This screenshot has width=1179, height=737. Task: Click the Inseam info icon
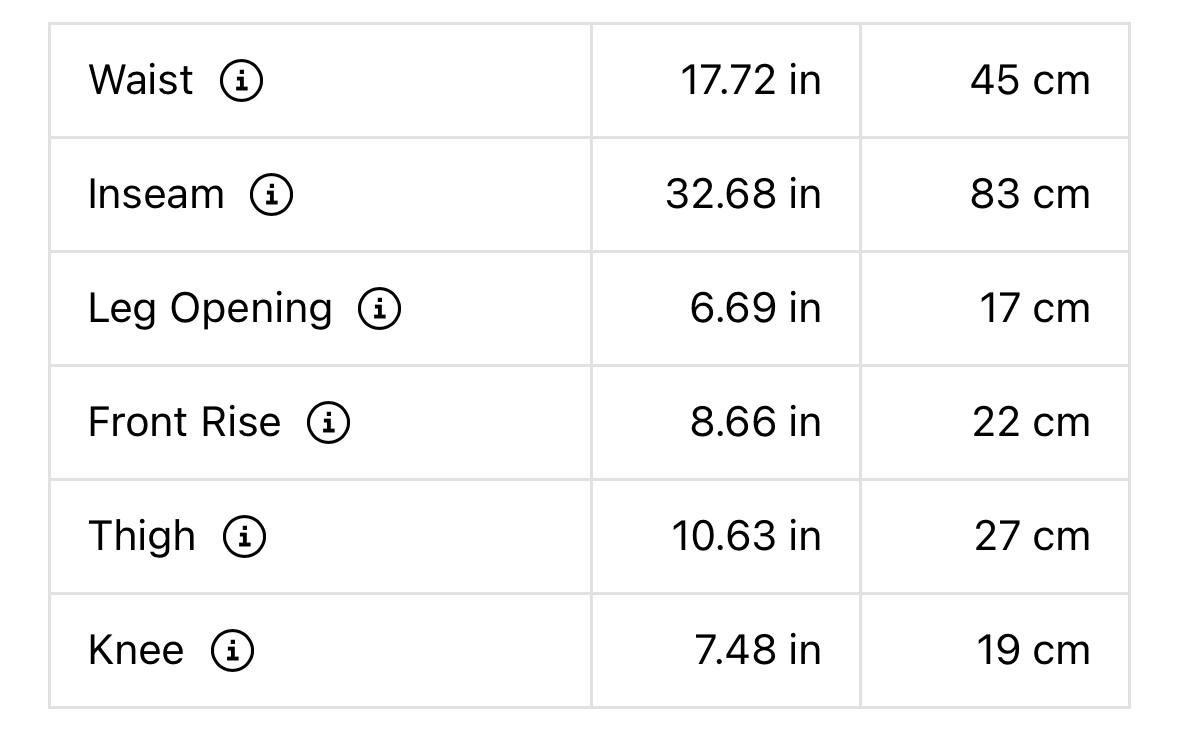click(x=271, y=194)
